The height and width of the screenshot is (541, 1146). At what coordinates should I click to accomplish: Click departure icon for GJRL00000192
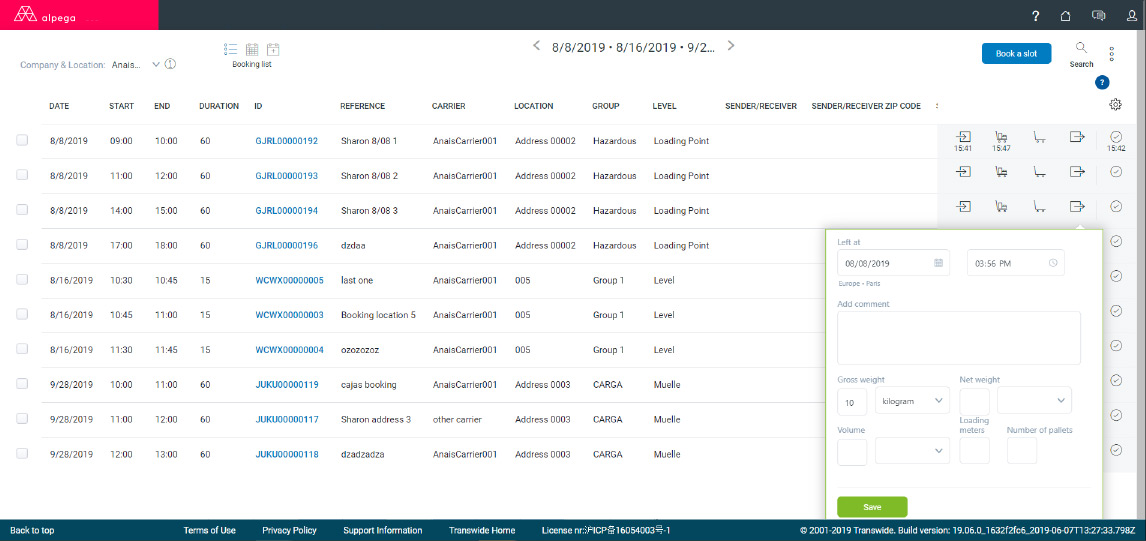tap(1077, 137)
